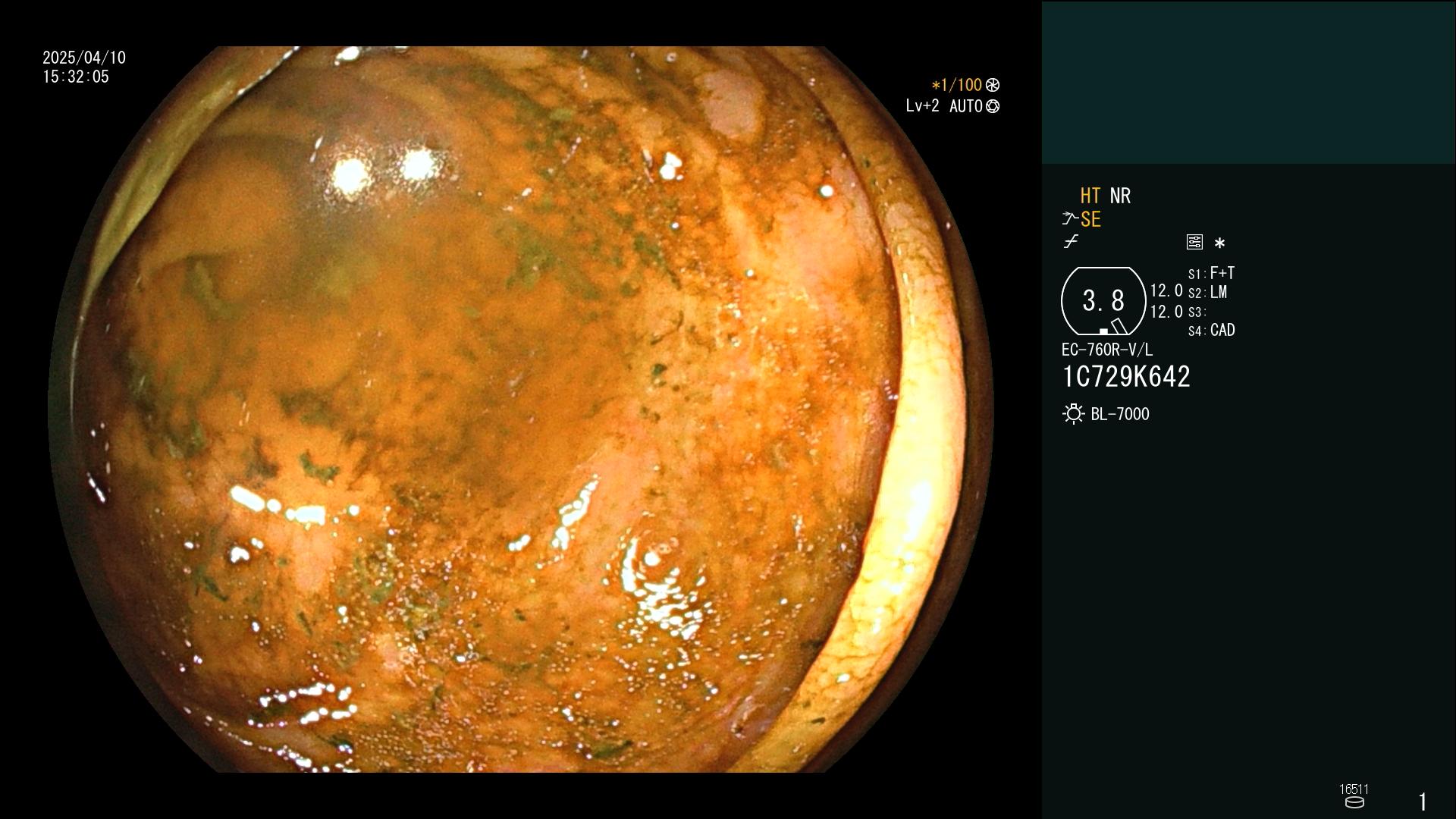The image size is (1456, 819).
Task: Click the shutter speed icon beside 1/100
Action: 993,86
